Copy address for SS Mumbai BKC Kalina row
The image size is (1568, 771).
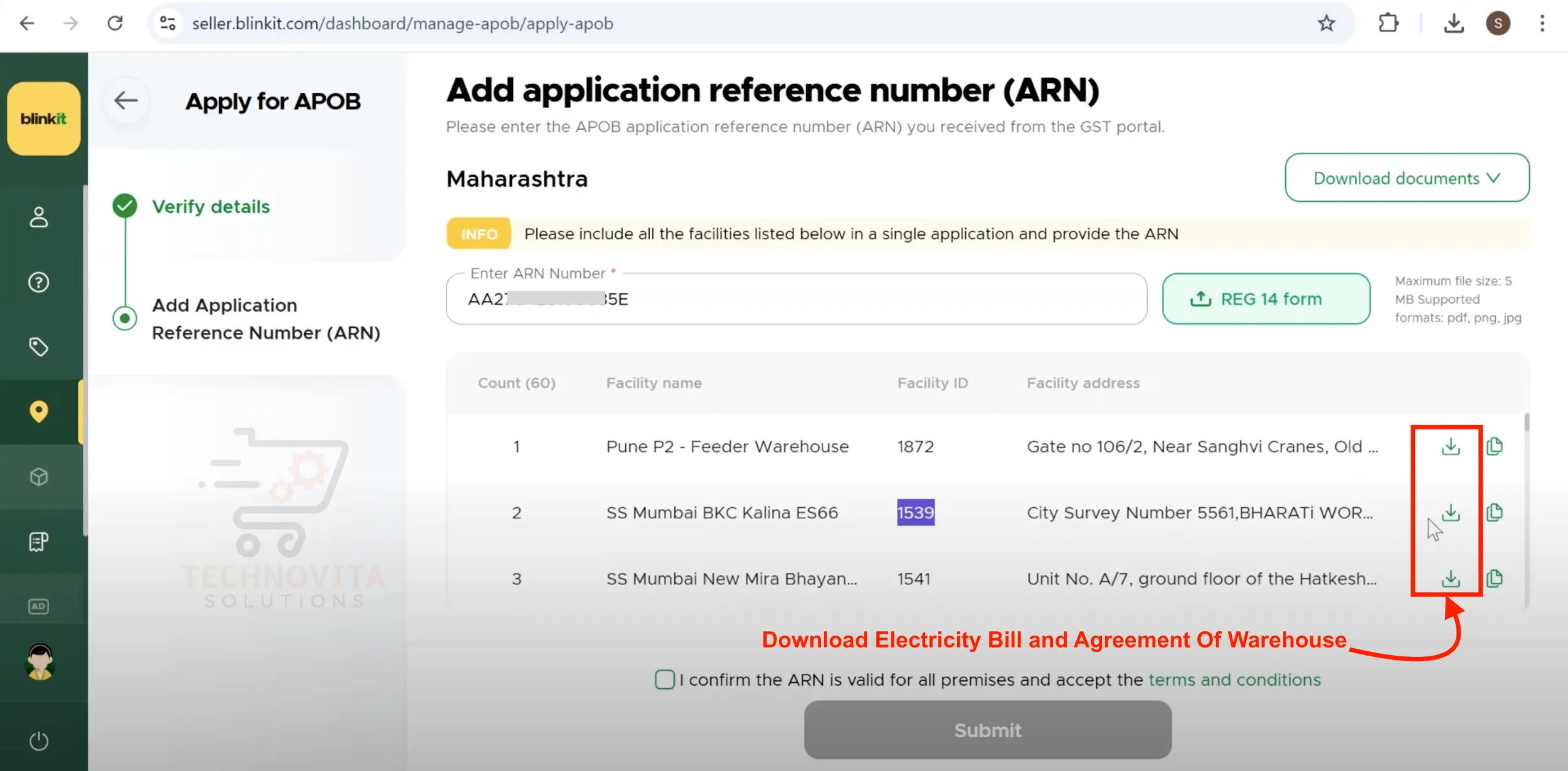(1495, 513)
